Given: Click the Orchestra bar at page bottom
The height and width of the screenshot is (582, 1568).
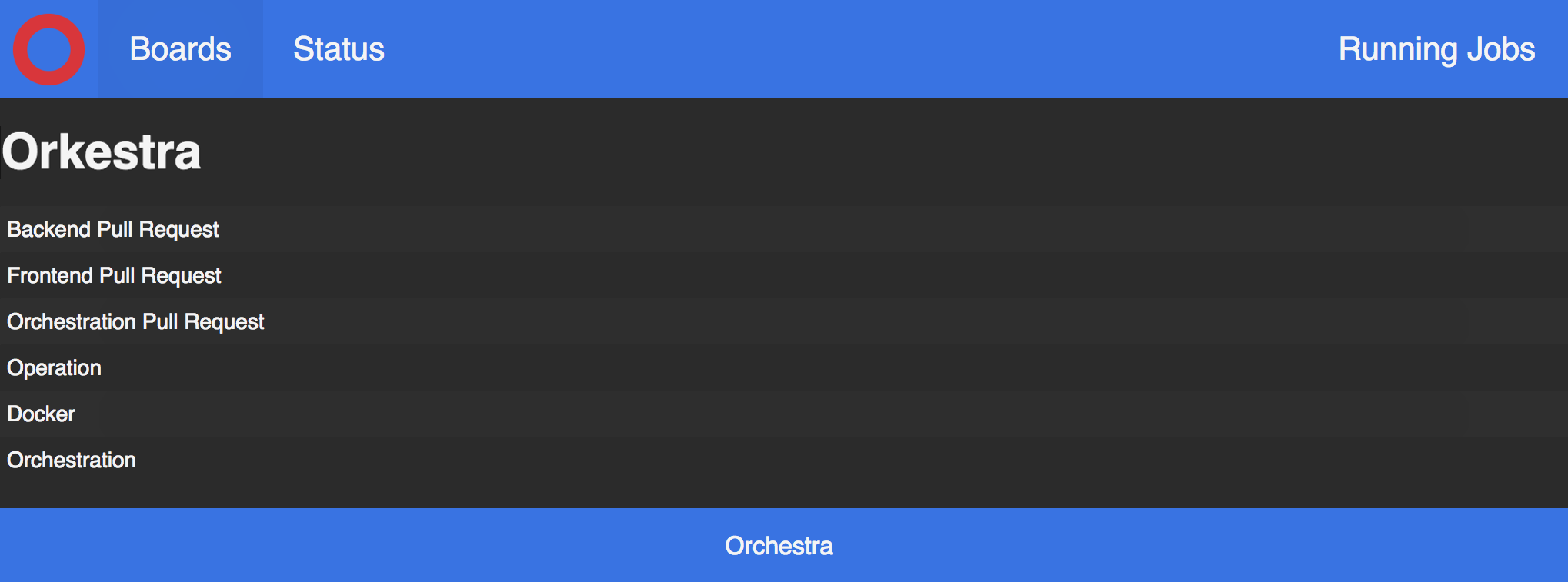Looking at the screenshot, I should tap(779, 546).
